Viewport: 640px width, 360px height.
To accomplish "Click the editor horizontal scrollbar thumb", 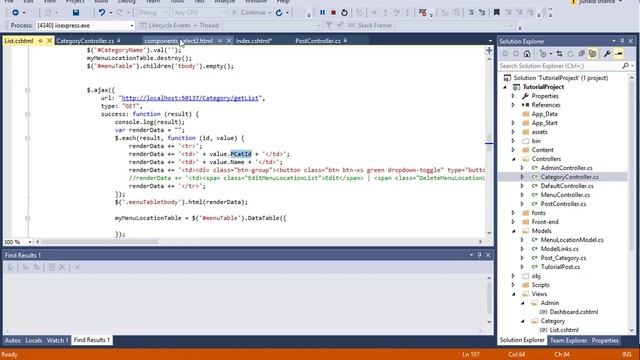I will (x=100, y=242).
